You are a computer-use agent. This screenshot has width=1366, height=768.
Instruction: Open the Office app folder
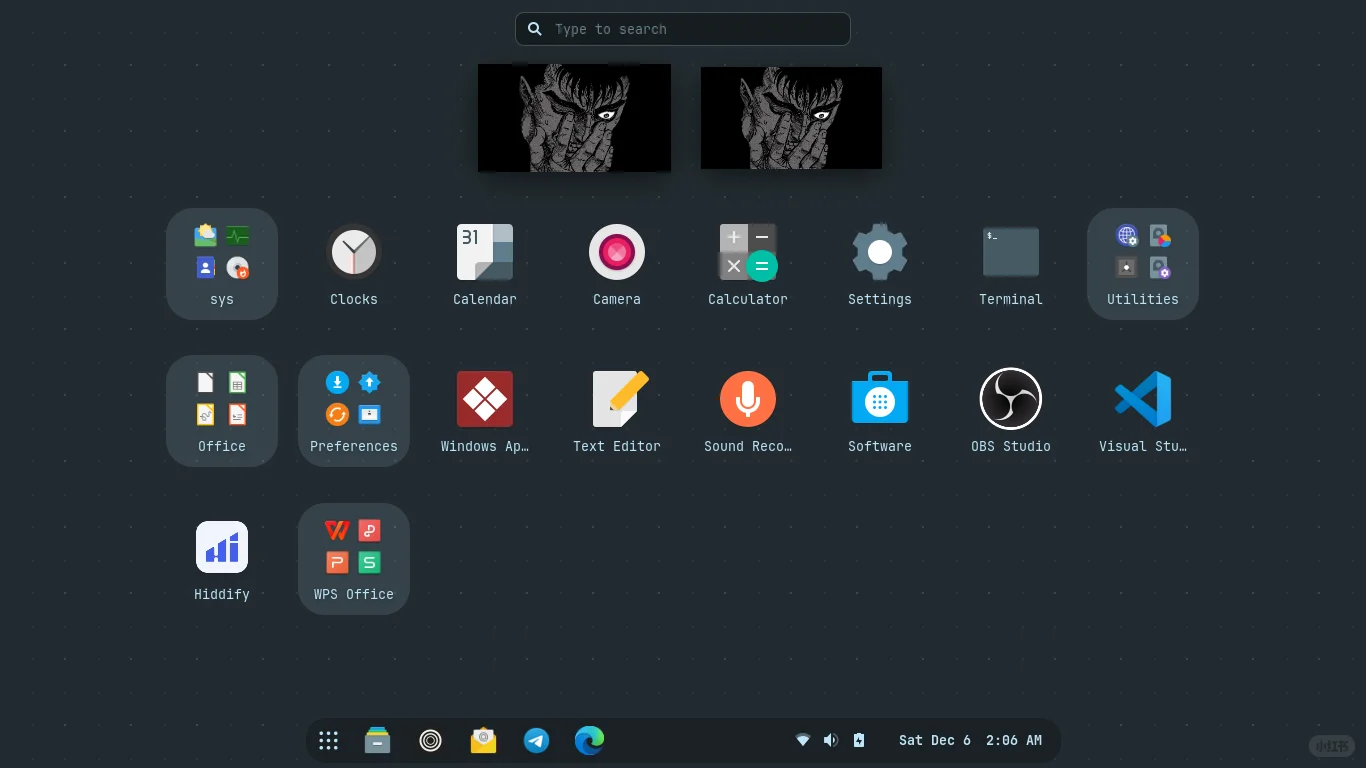pos(222,411)
